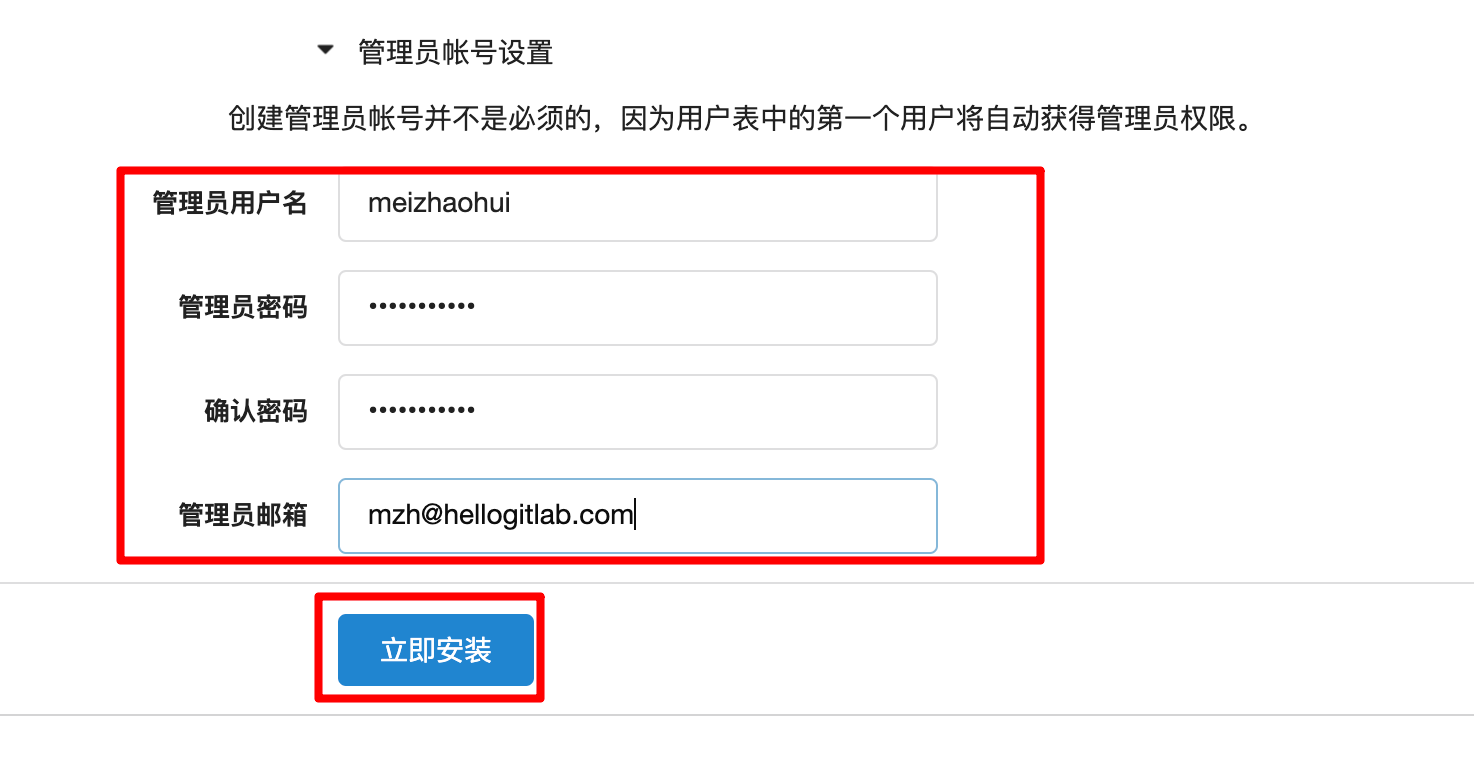The width and height of the screenshot is (1474, 766).
Task: Click the 管理员邮箱 label
Action: [243, 516]
